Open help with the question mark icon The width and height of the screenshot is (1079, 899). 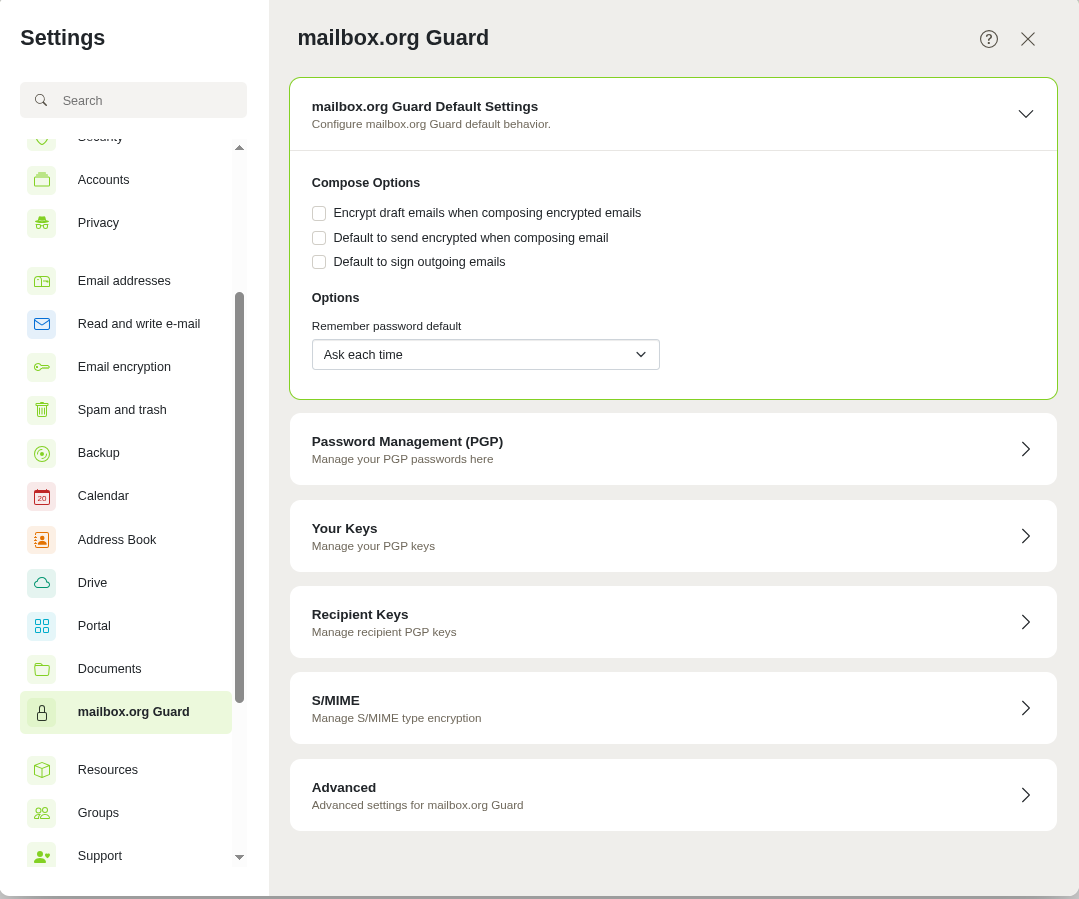[x=989, y=39]
